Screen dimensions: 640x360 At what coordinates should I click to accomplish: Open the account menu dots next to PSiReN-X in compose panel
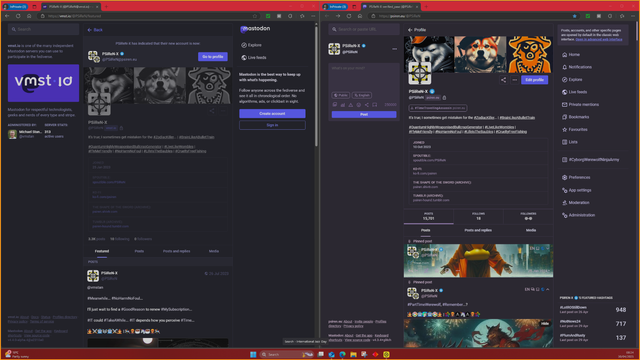[394, 49]
